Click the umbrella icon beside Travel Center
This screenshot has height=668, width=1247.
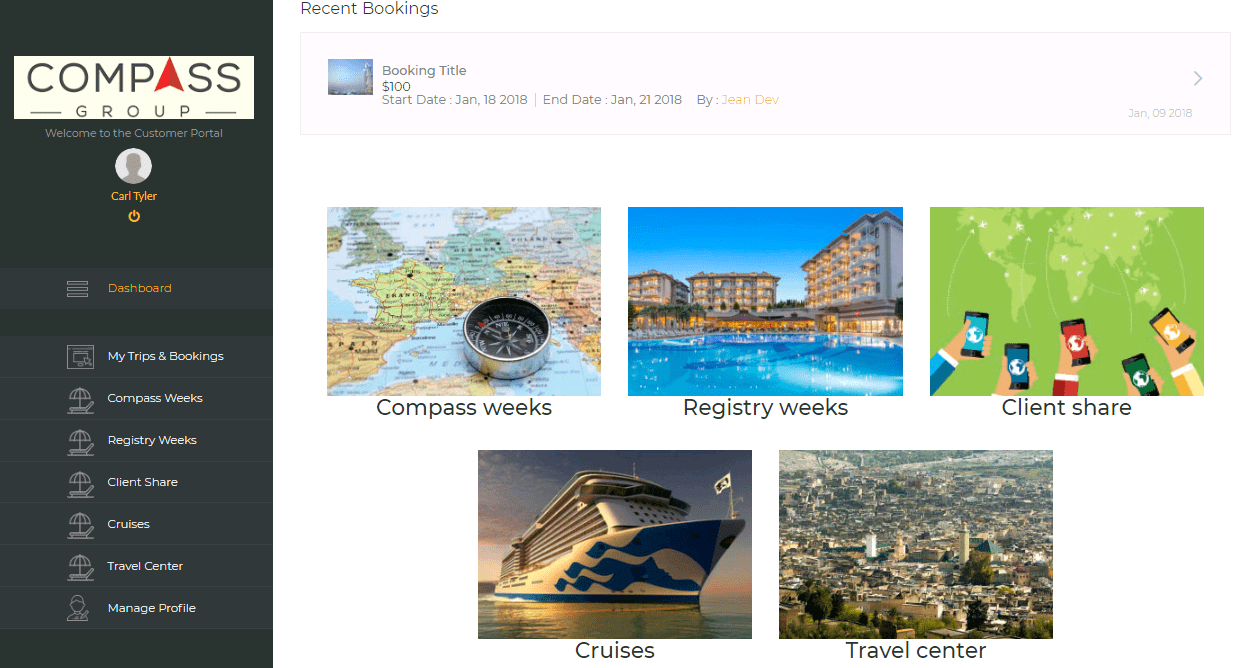pyautogui.click(x=80, y=567)
